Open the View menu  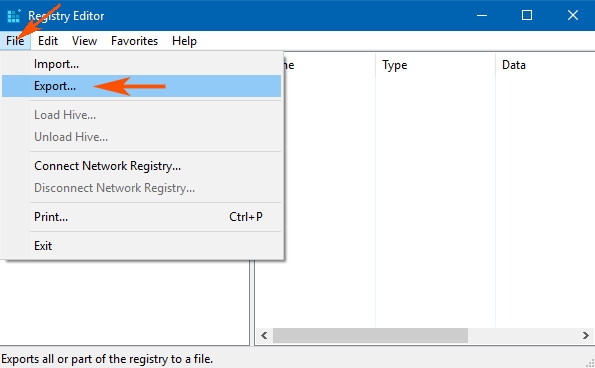click(x=84, y=41)
